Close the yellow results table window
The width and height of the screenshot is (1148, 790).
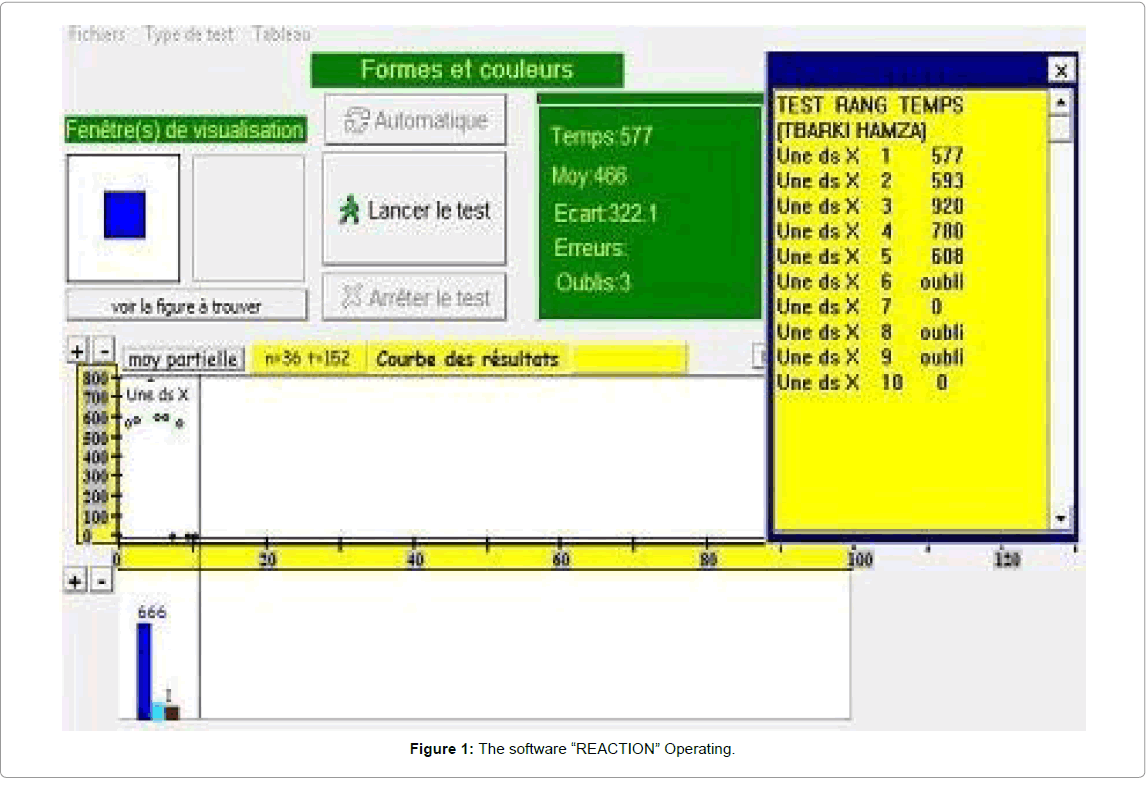1061,70
